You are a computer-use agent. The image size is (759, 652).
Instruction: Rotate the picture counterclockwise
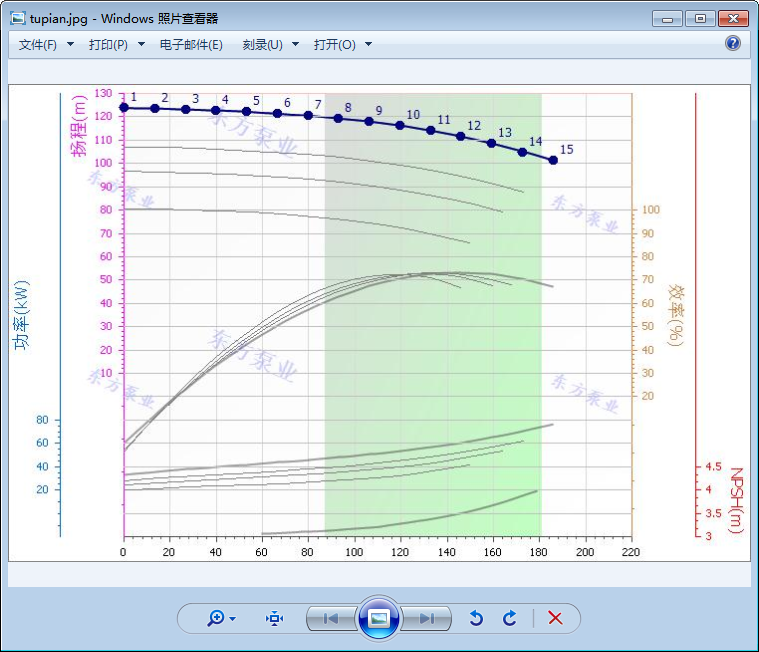pos(476,618)
